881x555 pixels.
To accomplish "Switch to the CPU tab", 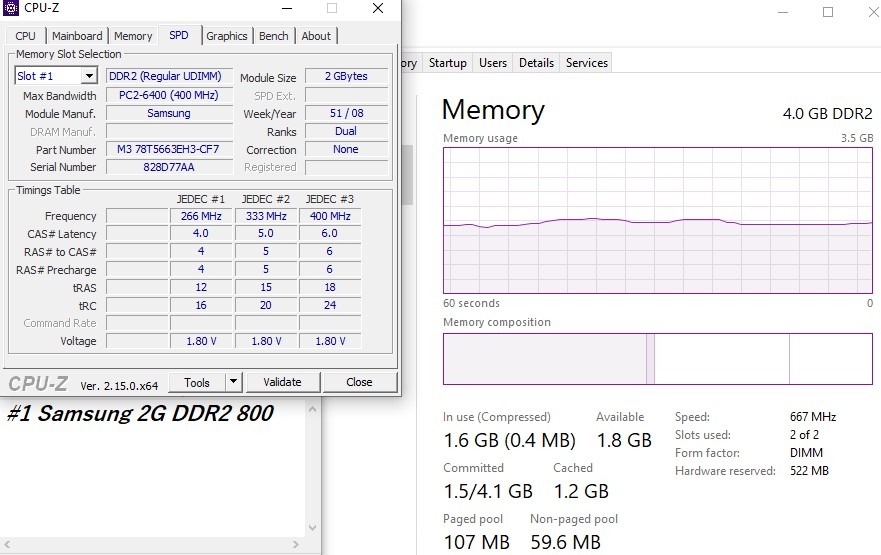I will (x=26, y=36).
